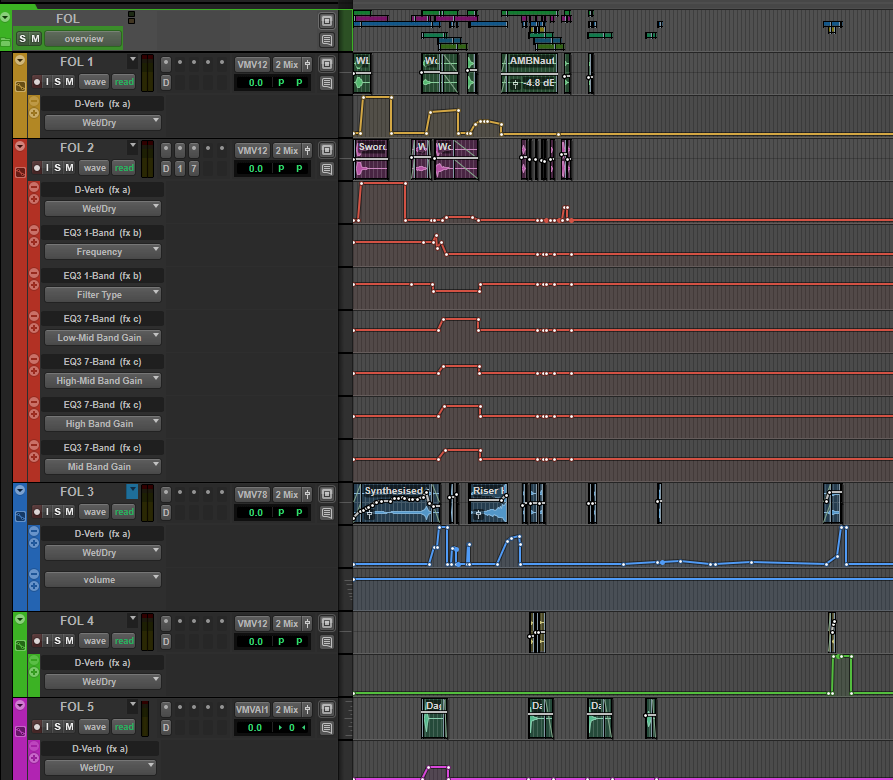
Task: Click FOL 5 pan value 0
Action: pos(292,728)
